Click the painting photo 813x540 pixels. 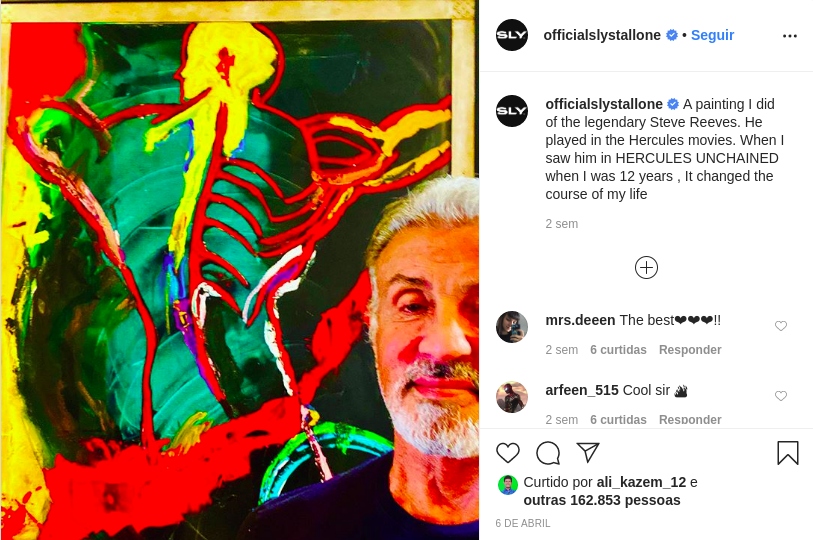239,270
